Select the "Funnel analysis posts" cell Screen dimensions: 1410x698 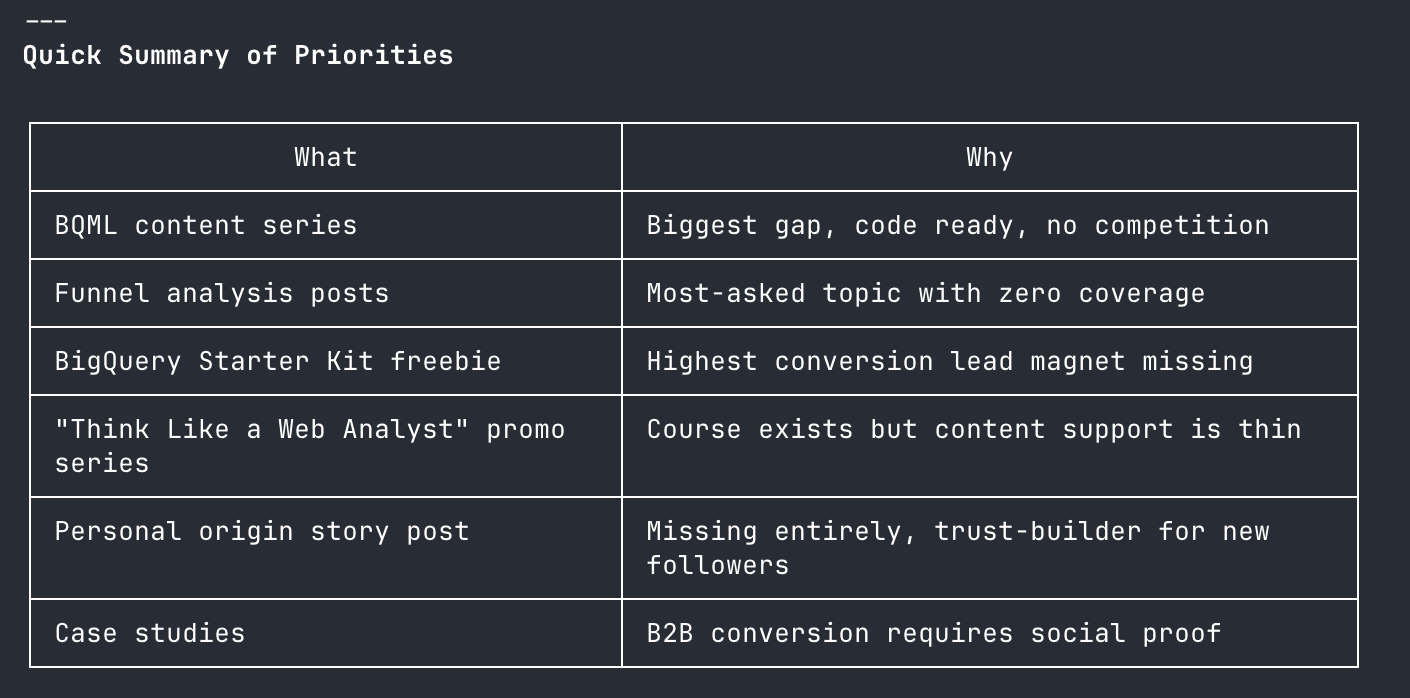221,293
